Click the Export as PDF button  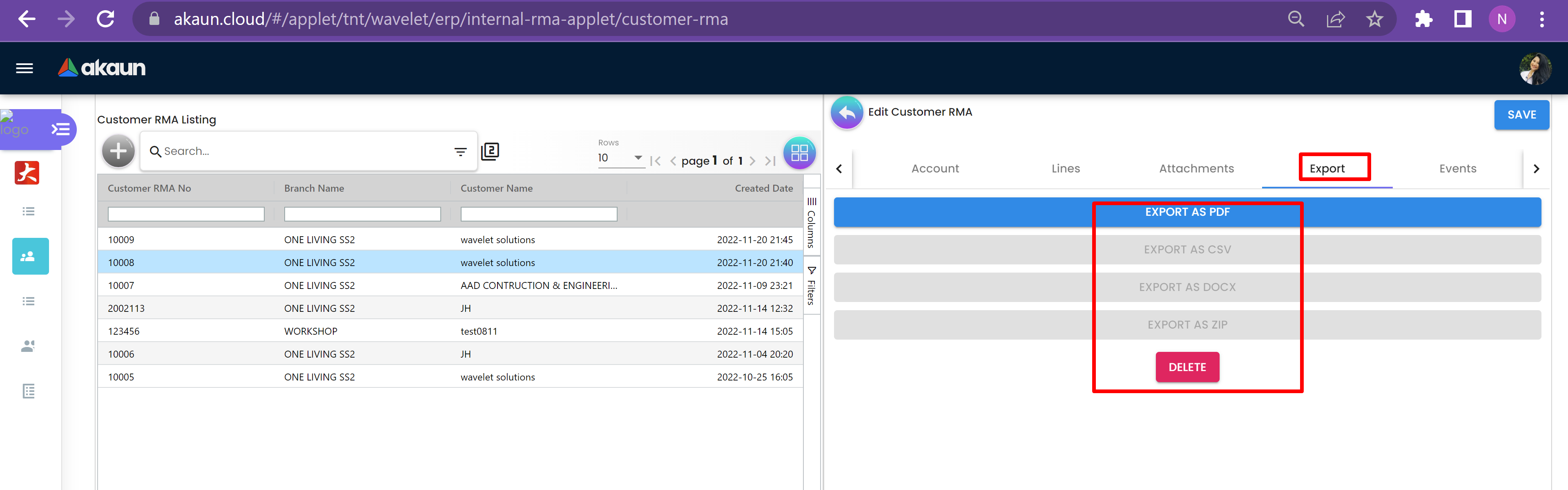1187,213
